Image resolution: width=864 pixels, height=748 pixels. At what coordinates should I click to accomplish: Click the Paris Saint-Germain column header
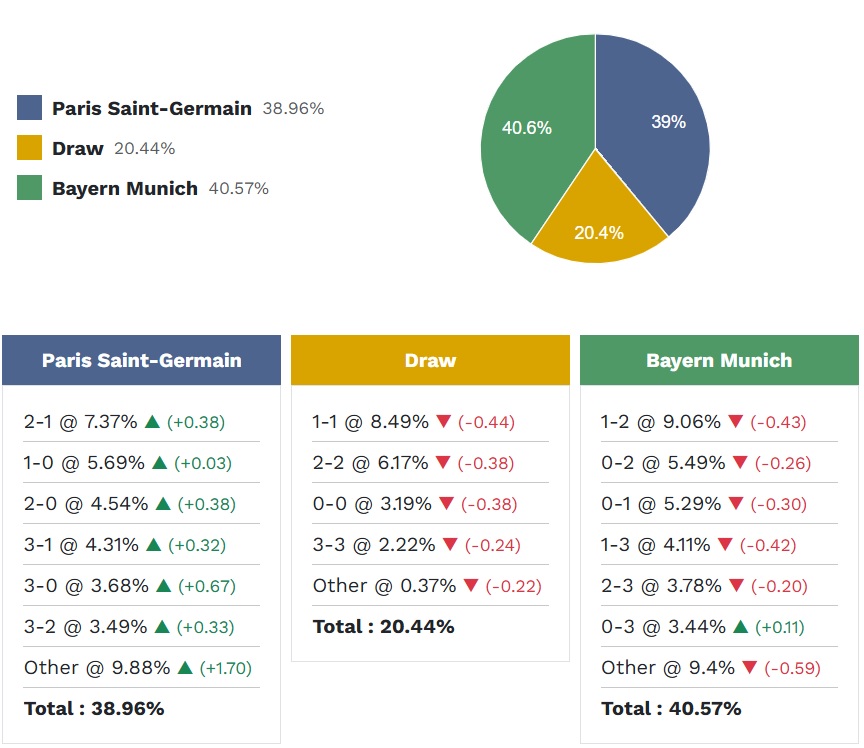click(141, 360)
